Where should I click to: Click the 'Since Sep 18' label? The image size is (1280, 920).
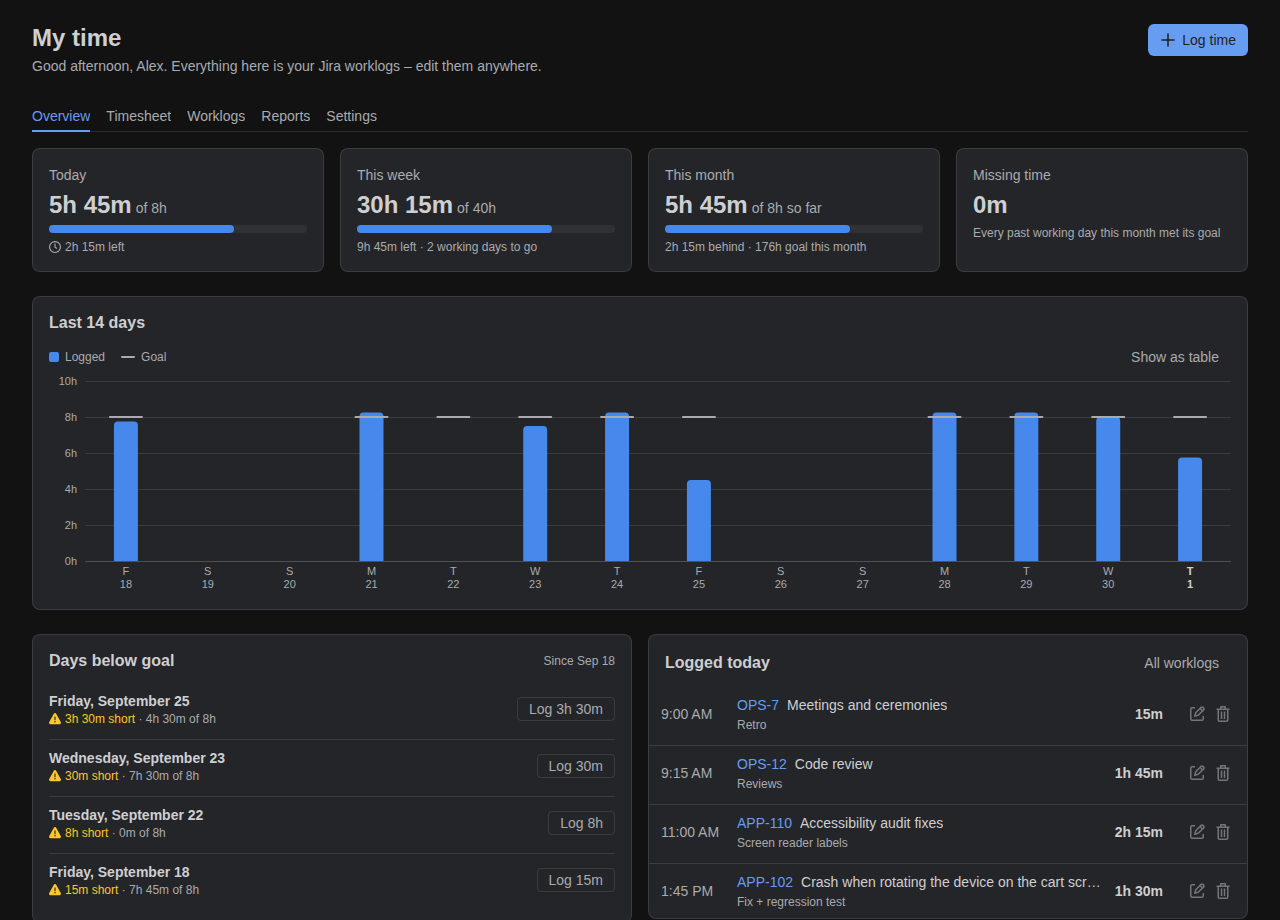click(x=579, y=661)
